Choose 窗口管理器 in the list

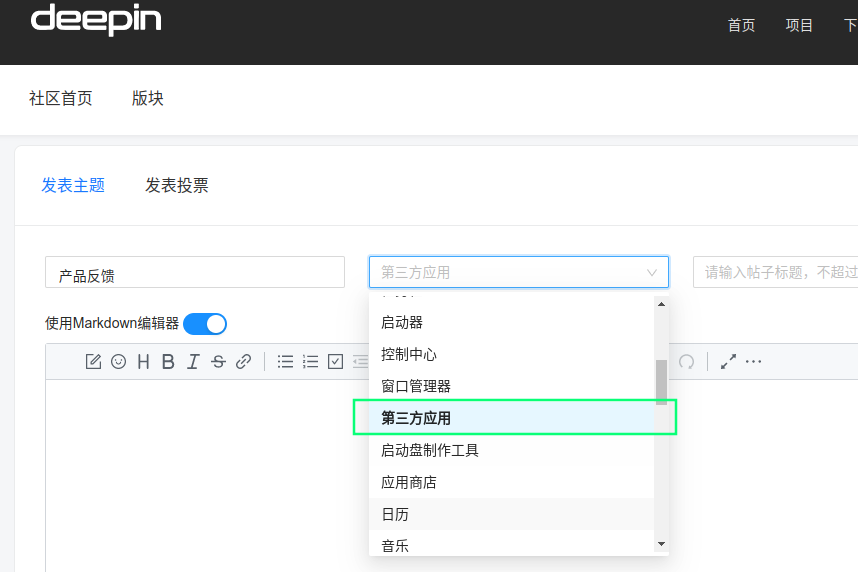tap(512, 386)
